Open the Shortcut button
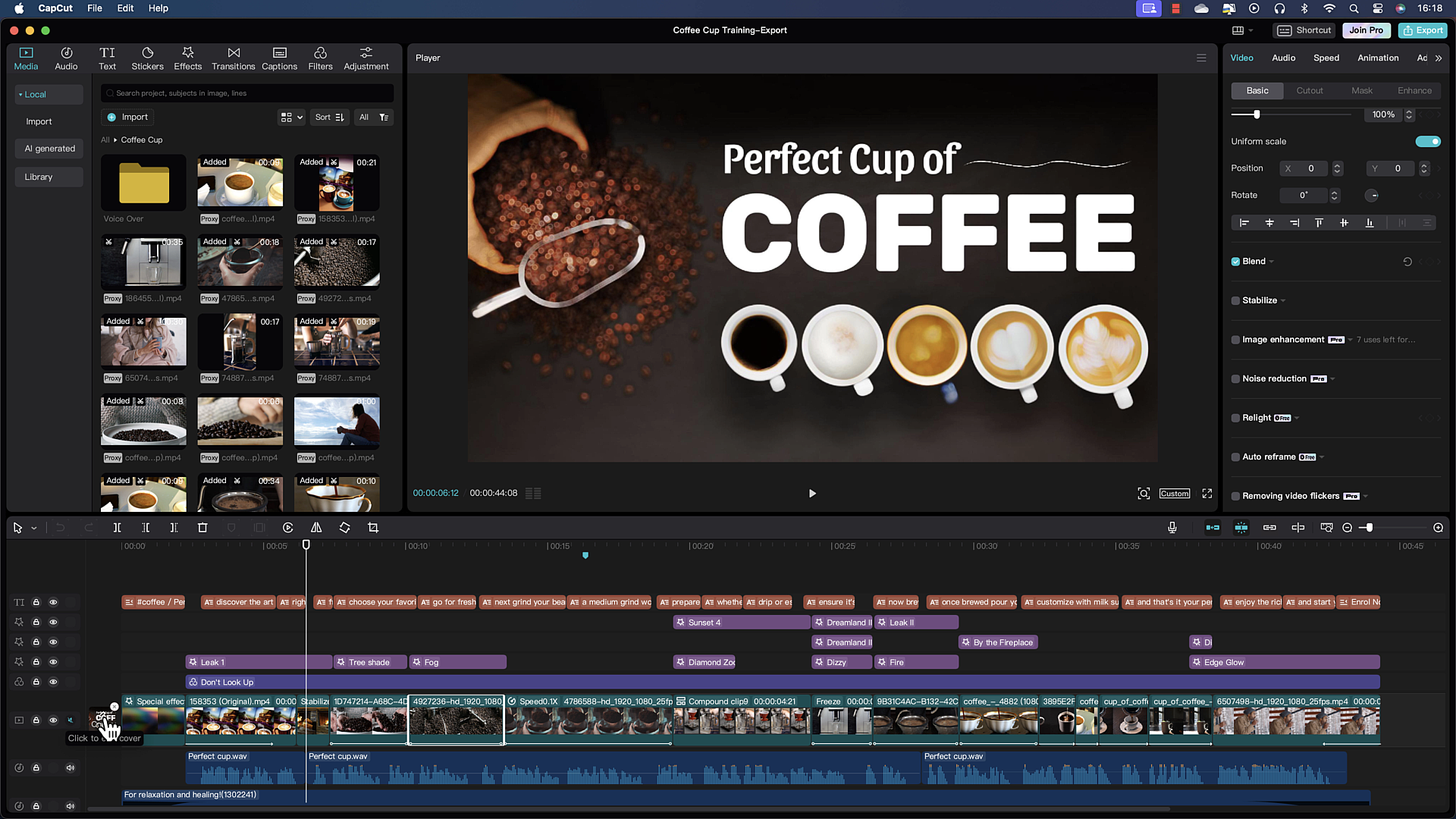The width and height of the screenshot is (1456, 819). click(x=1304, y=30)
